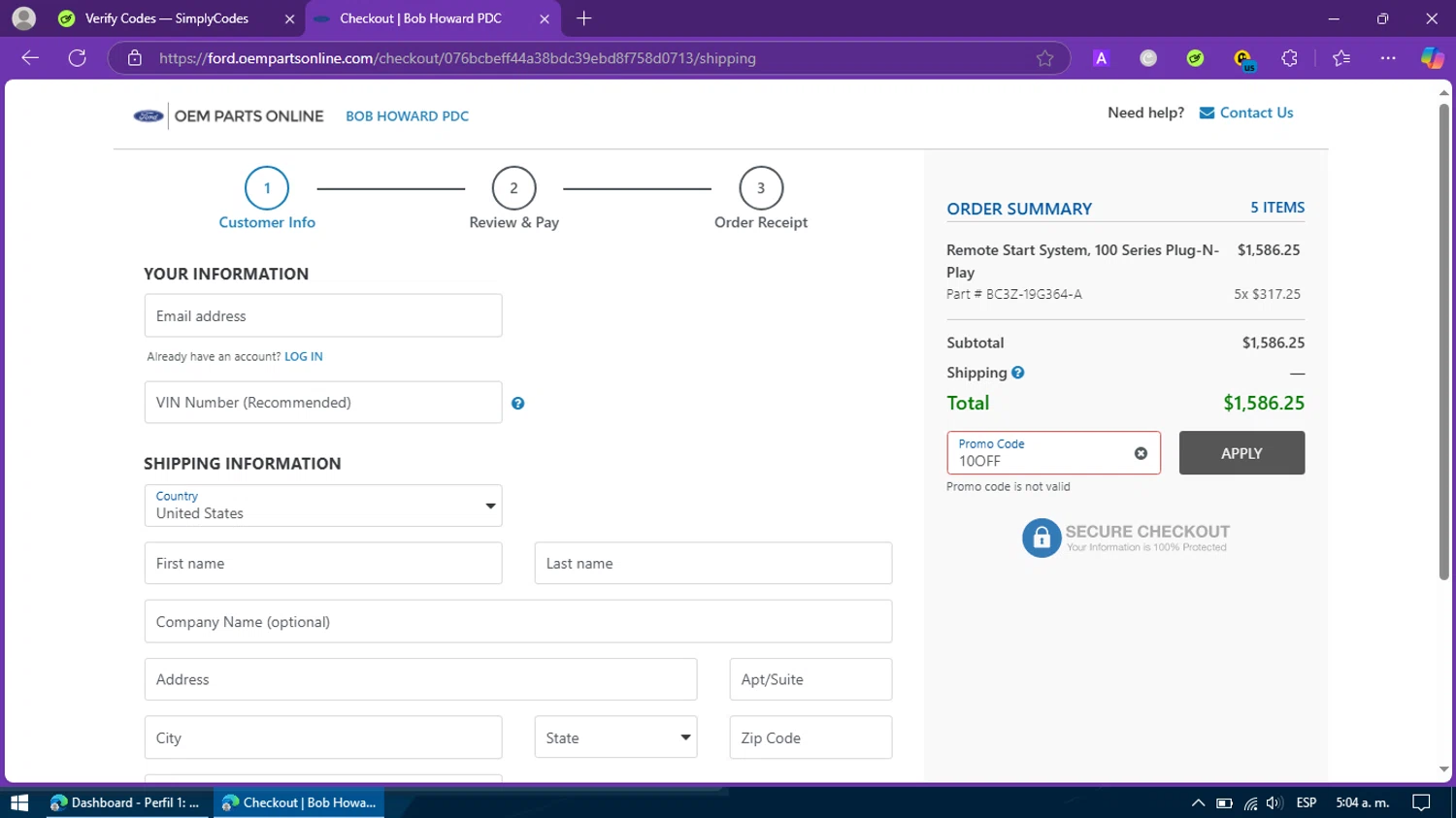
Task: Click the grey circular extension icon
Action: tap(1148, 58)
